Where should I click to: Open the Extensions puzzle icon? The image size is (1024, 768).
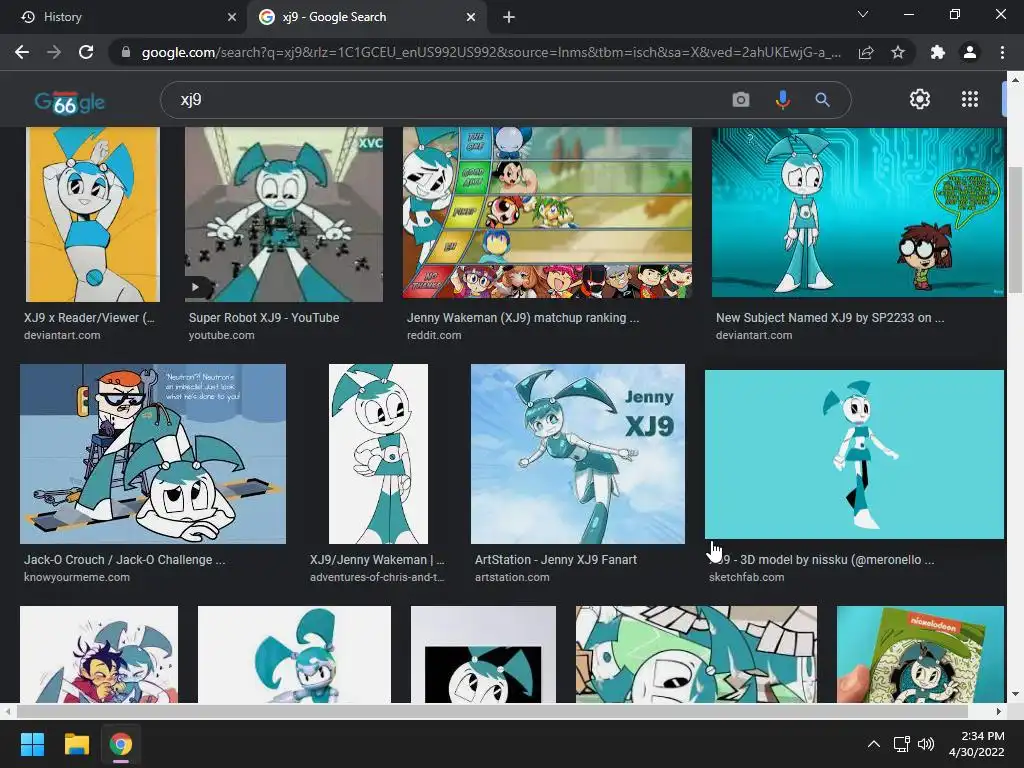[x=938, y=52]
